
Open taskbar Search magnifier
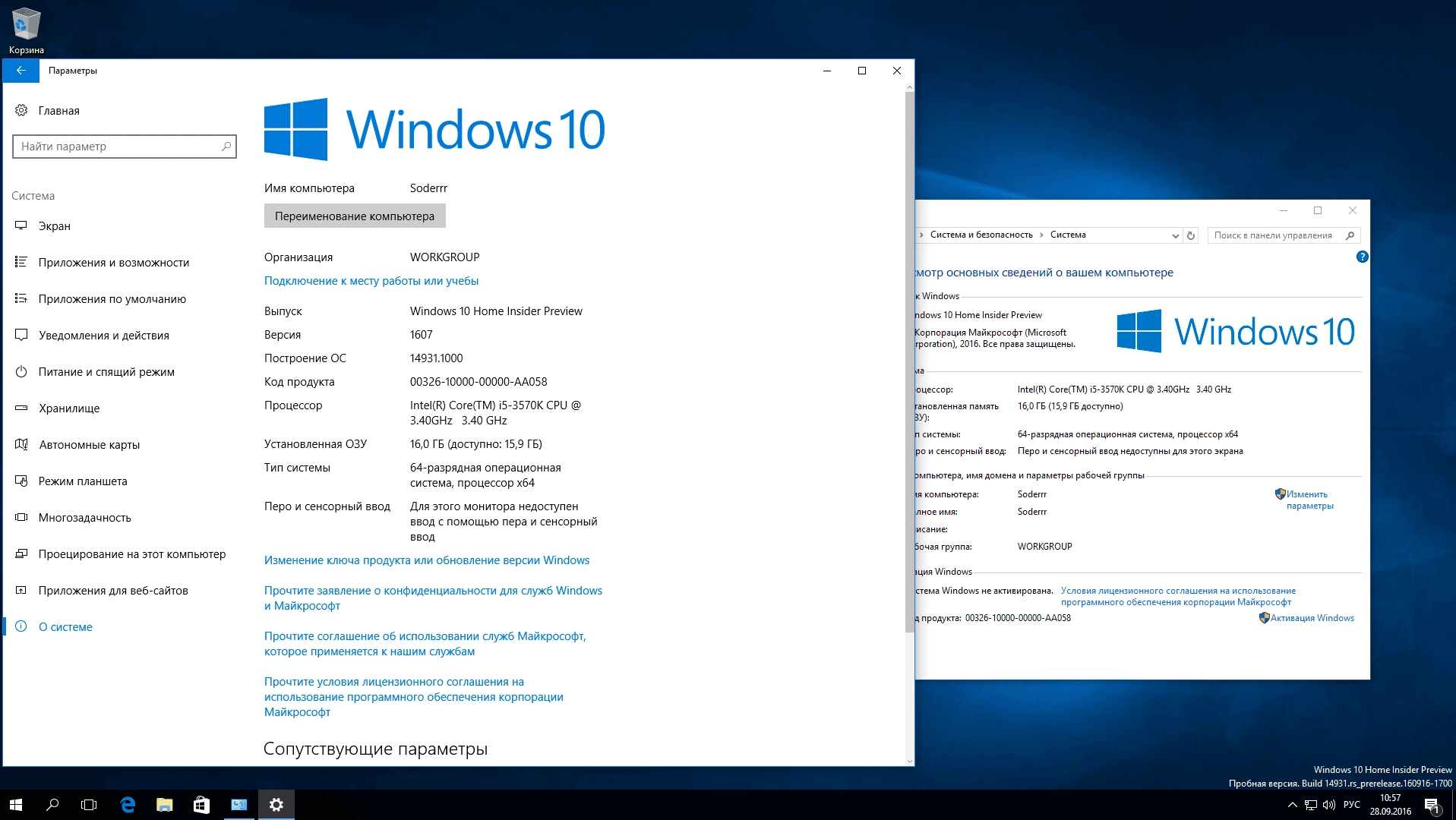coord(52,805)
